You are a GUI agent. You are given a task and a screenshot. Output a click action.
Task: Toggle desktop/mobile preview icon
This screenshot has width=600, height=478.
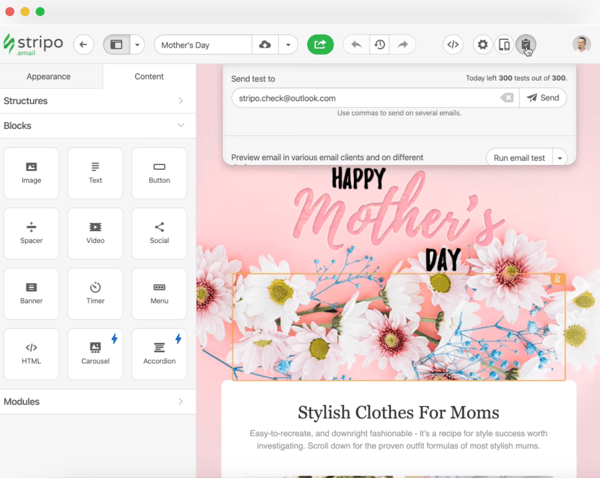[x=505, y=45]
